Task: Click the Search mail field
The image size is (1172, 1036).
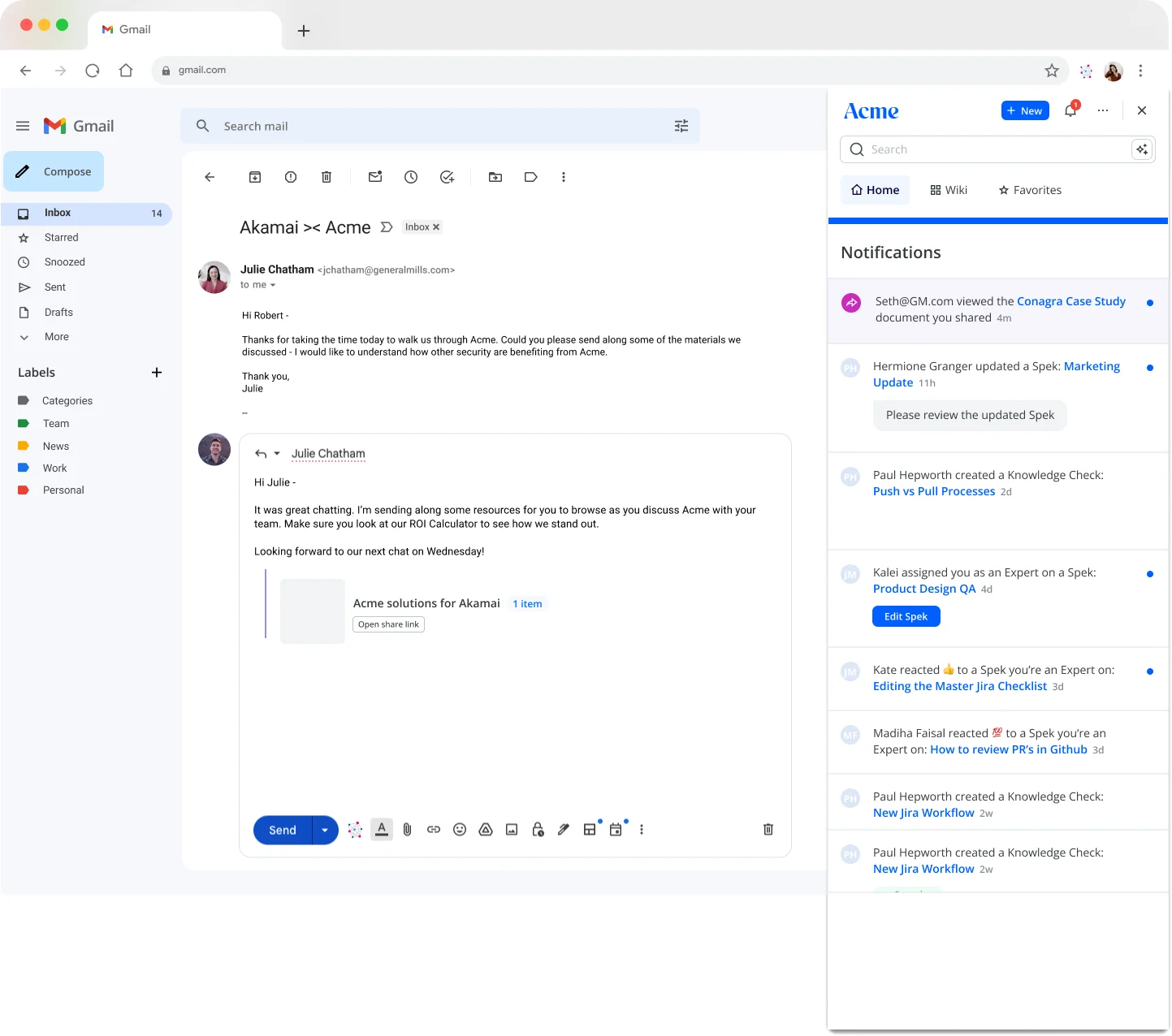Action: point(439,126)
